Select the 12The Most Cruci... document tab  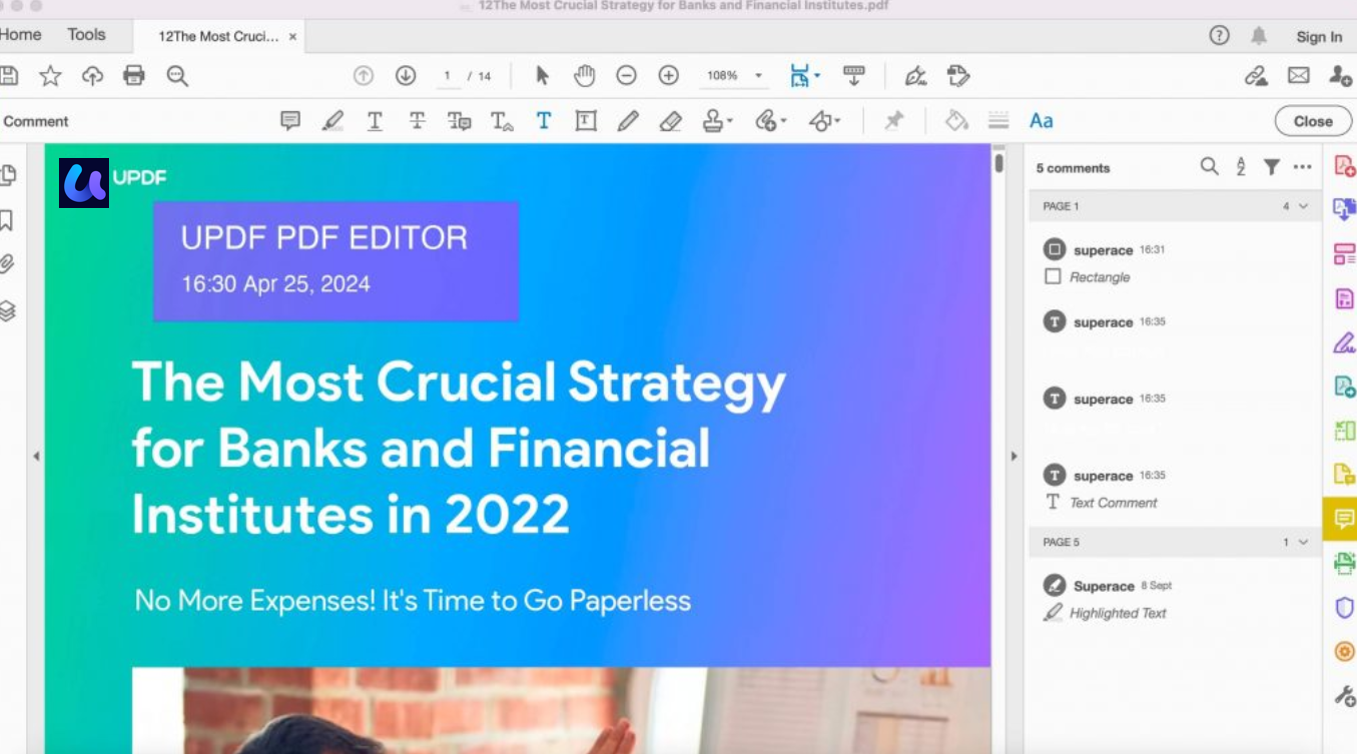point(218,37)
